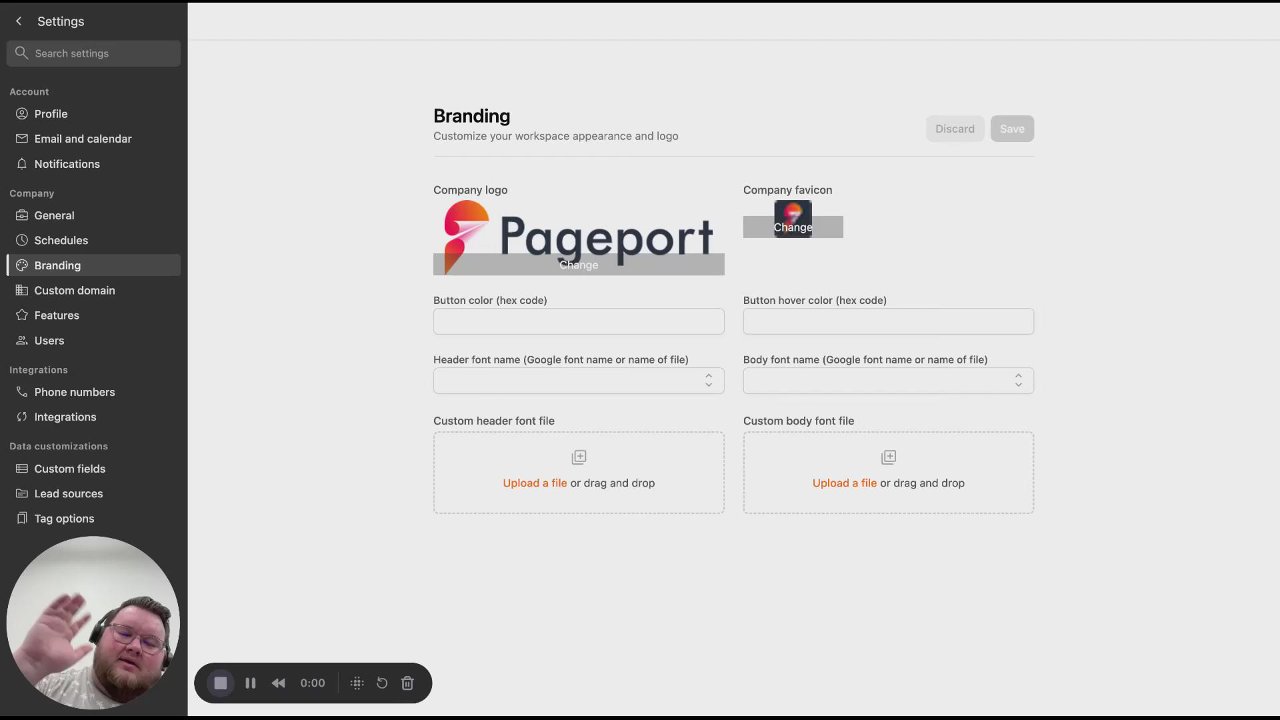Click the body font upload plus icon

(x=888, y=457)
